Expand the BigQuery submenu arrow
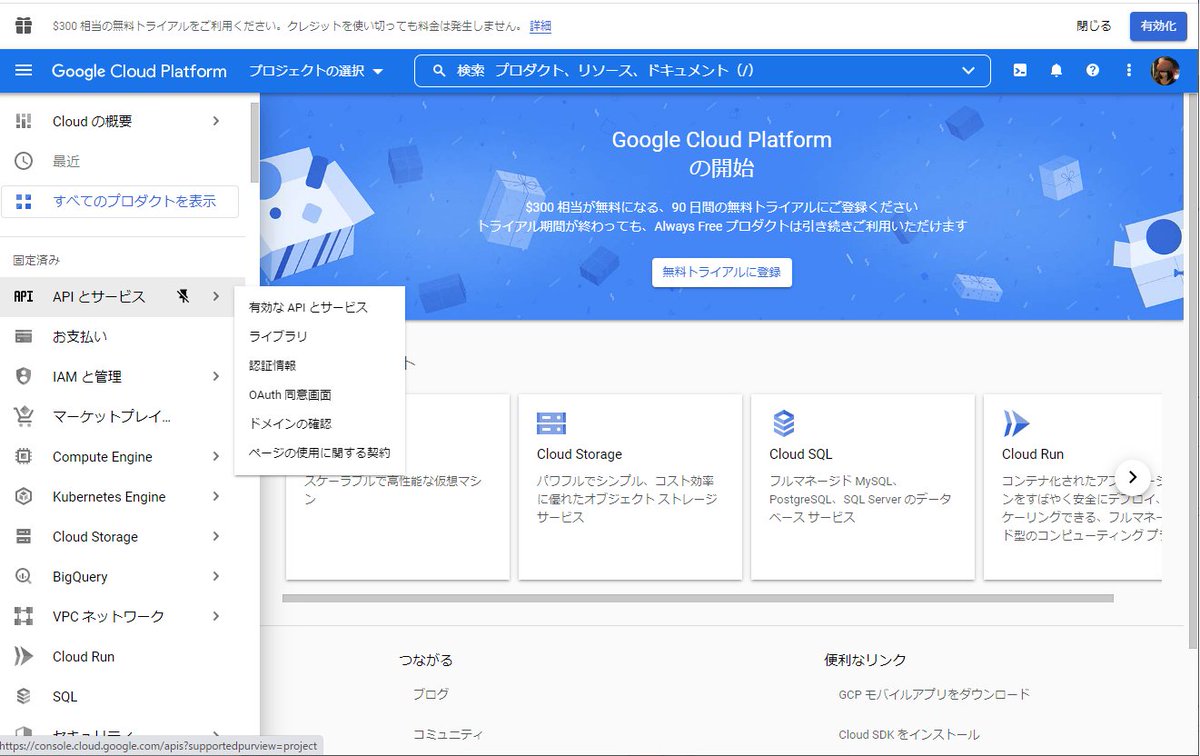Image resolution: width=1200 pixels, height=756 pixels. [216, 577]
